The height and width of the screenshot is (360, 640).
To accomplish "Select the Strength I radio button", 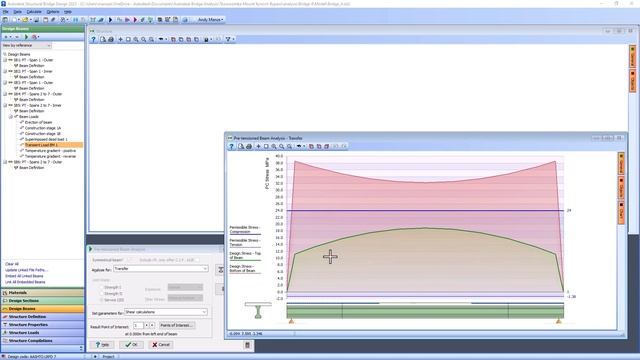I will tap(102, 287).
